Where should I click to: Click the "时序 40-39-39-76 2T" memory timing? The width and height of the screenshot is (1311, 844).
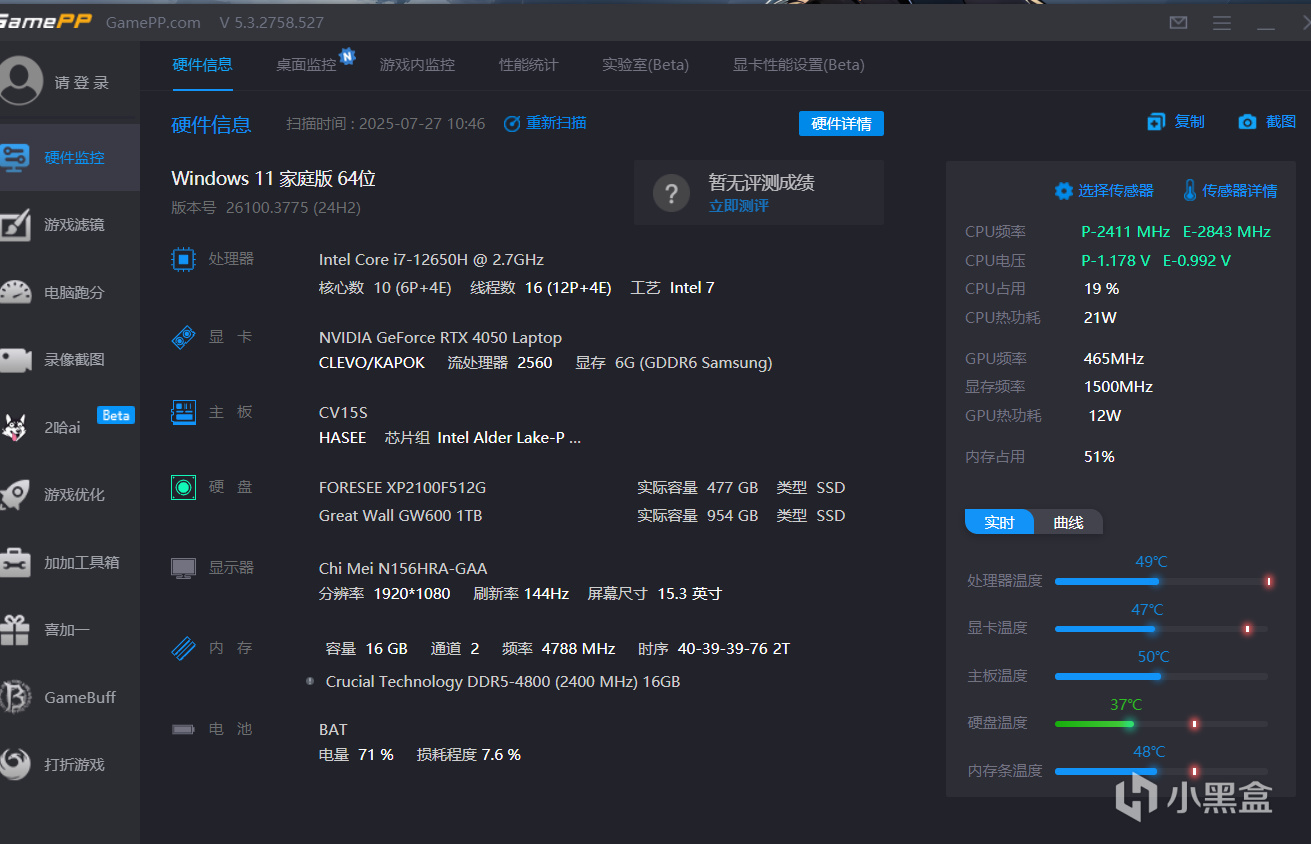[714, 649]
